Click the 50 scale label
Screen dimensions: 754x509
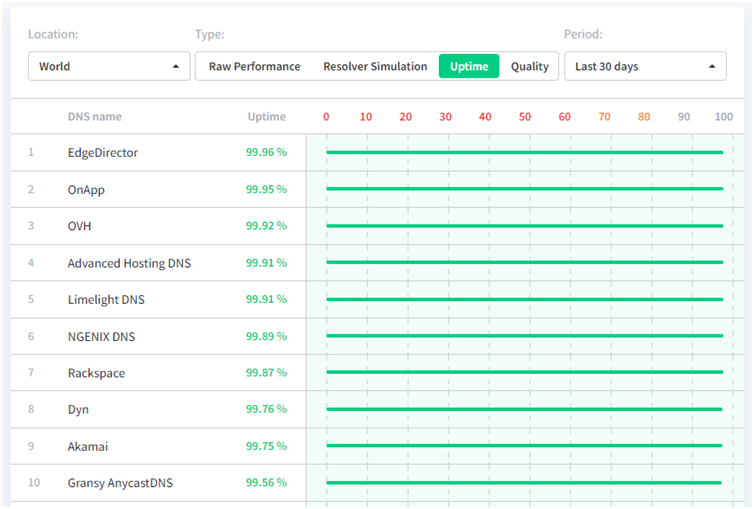pyautogui.click(x=525, y=117)
